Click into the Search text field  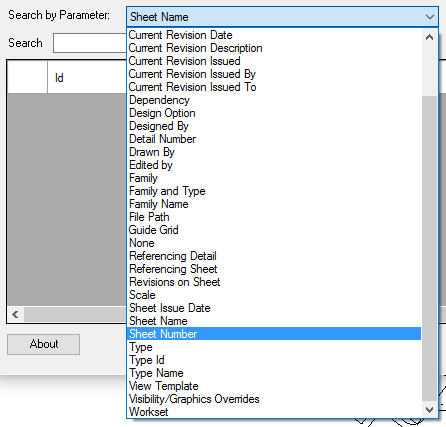(x=90, y=43)
